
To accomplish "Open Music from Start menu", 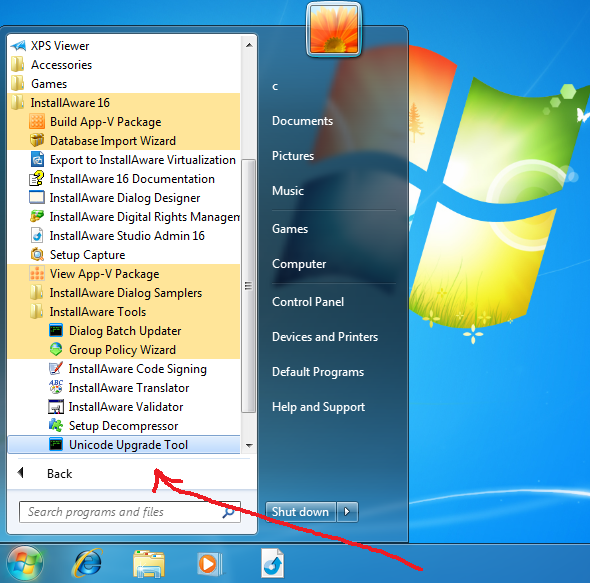I will point(288,191).
